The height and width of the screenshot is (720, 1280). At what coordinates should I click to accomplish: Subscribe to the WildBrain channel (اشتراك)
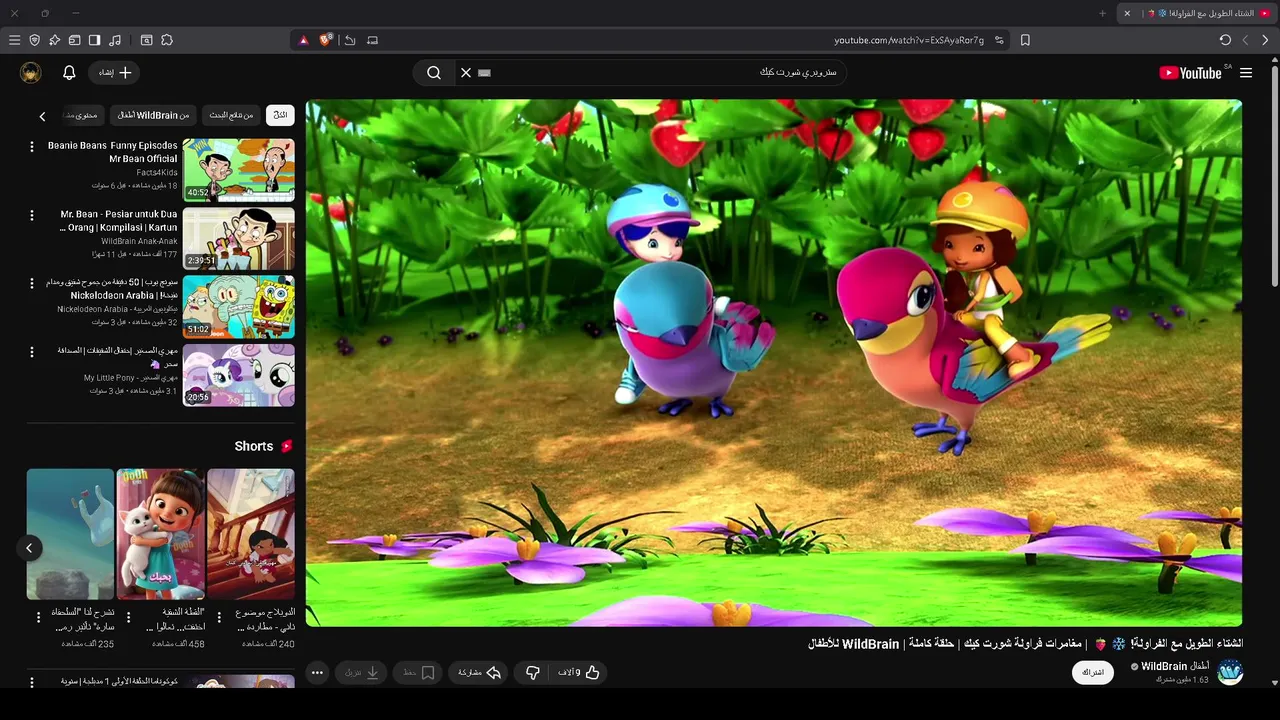(1093, 672)
